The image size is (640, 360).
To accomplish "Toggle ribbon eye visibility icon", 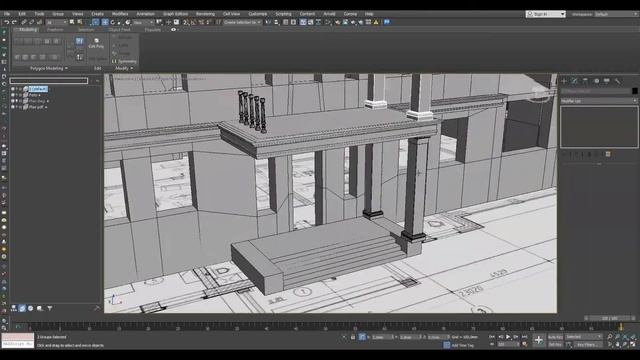I will (173, 30).
